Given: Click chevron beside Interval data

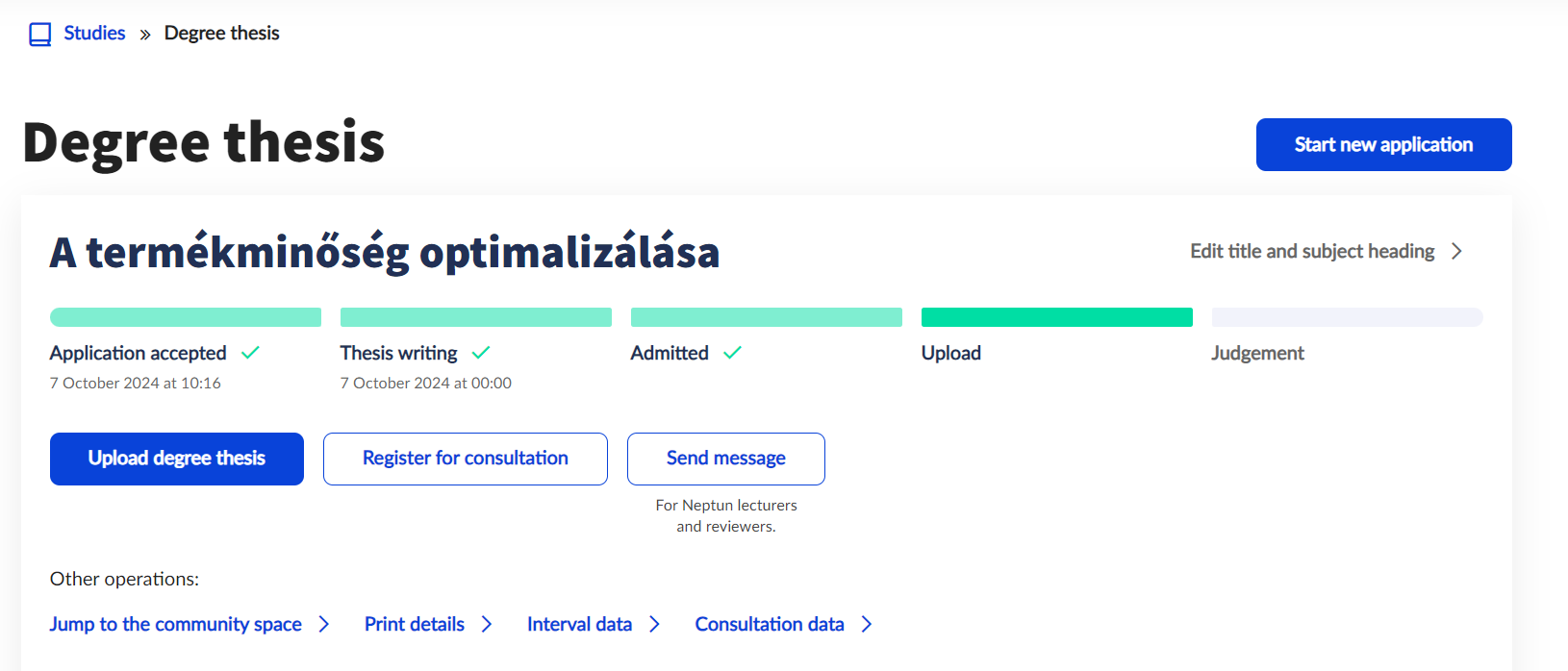Looking at the screenshot, I should pyautogui.click(x=655, y=624).
